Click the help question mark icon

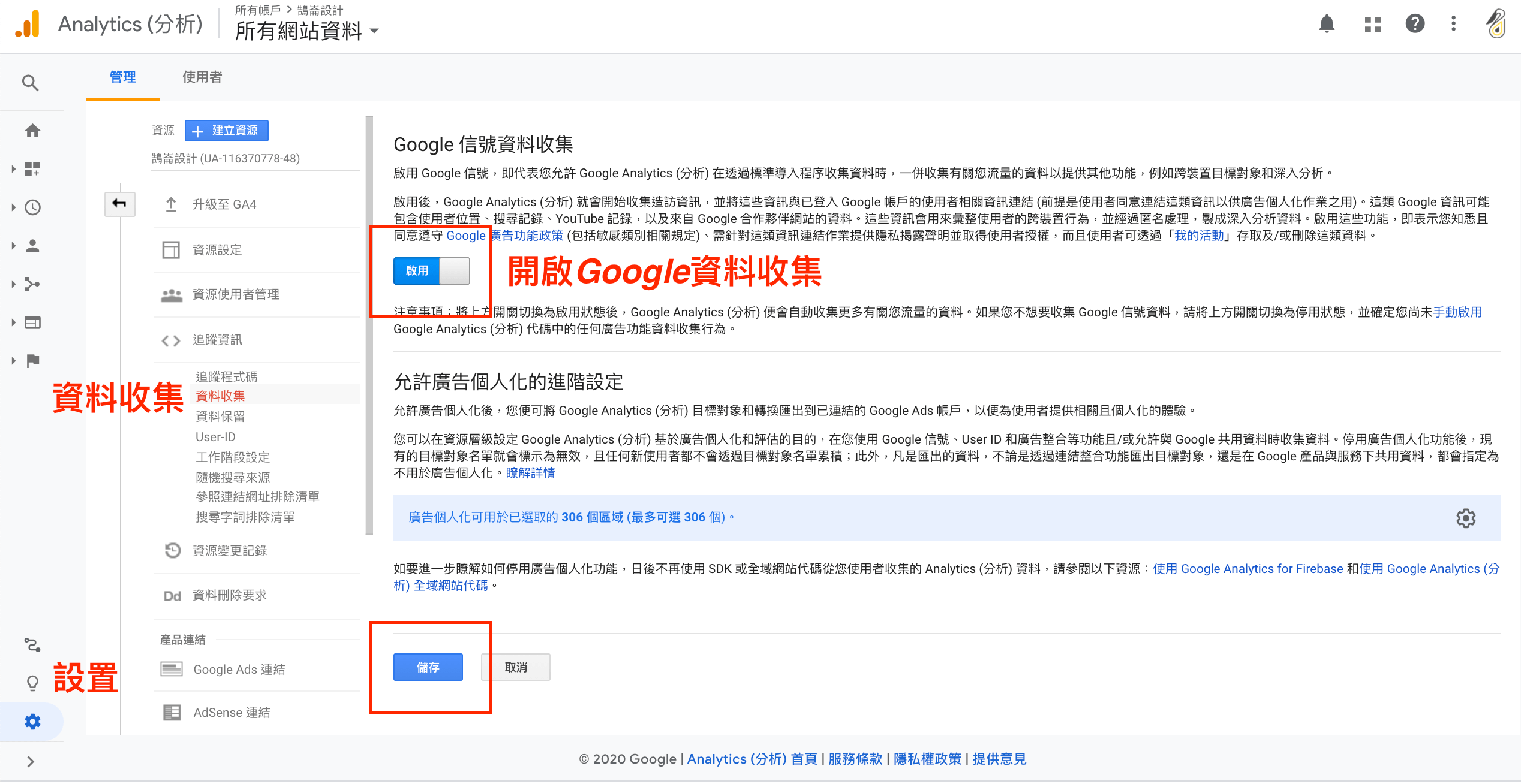click(x=1415, y=24)
